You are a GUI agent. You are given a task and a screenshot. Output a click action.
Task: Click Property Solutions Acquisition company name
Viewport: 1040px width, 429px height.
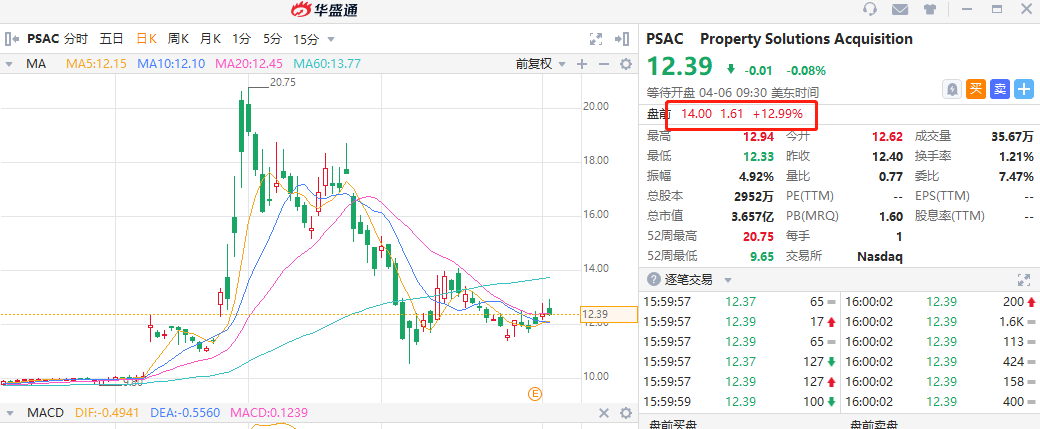pyautogui.click(x=807, y=39)
